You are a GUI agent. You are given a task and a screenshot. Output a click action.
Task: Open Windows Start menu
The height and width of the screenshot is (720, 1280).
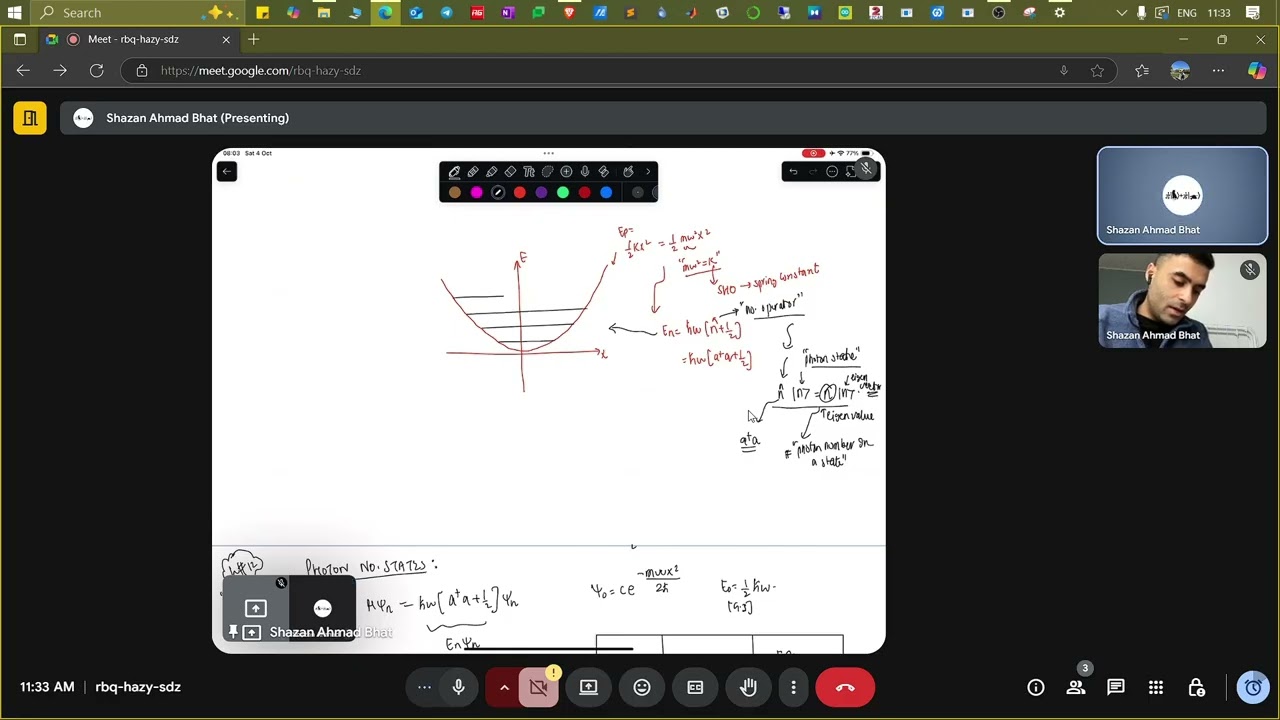coord(14,13)
